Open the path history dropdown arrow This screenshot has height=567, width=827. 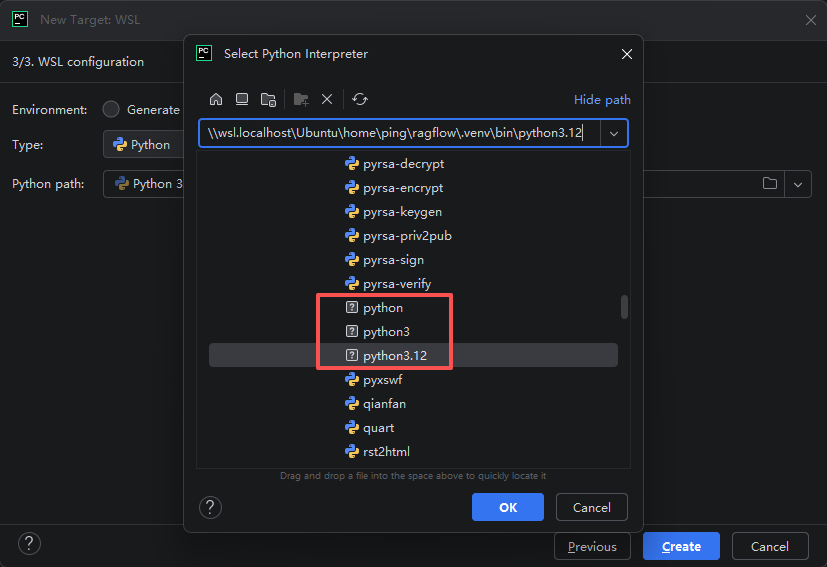pyautogui.click(x=614, y=133)
